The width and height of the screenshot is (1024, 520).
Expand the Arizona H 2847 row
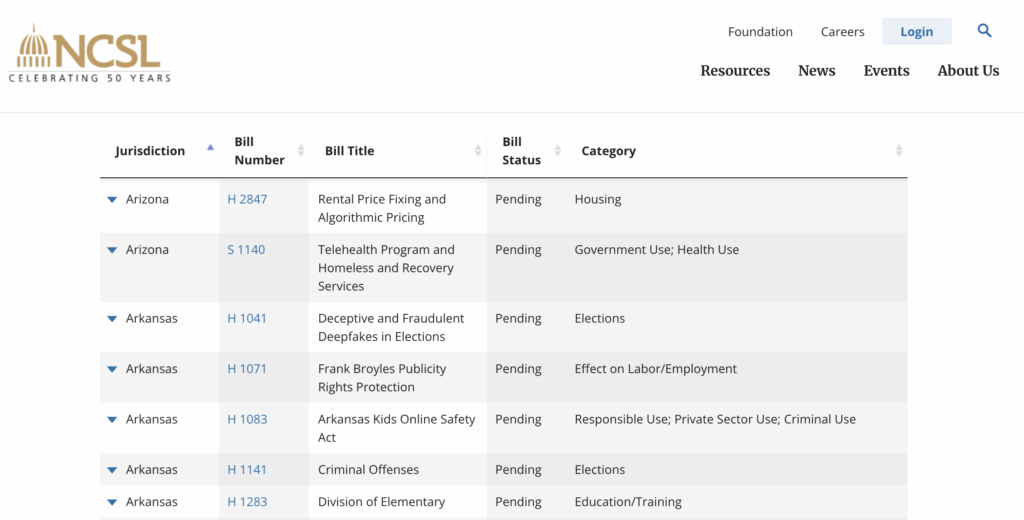point(112,200)
